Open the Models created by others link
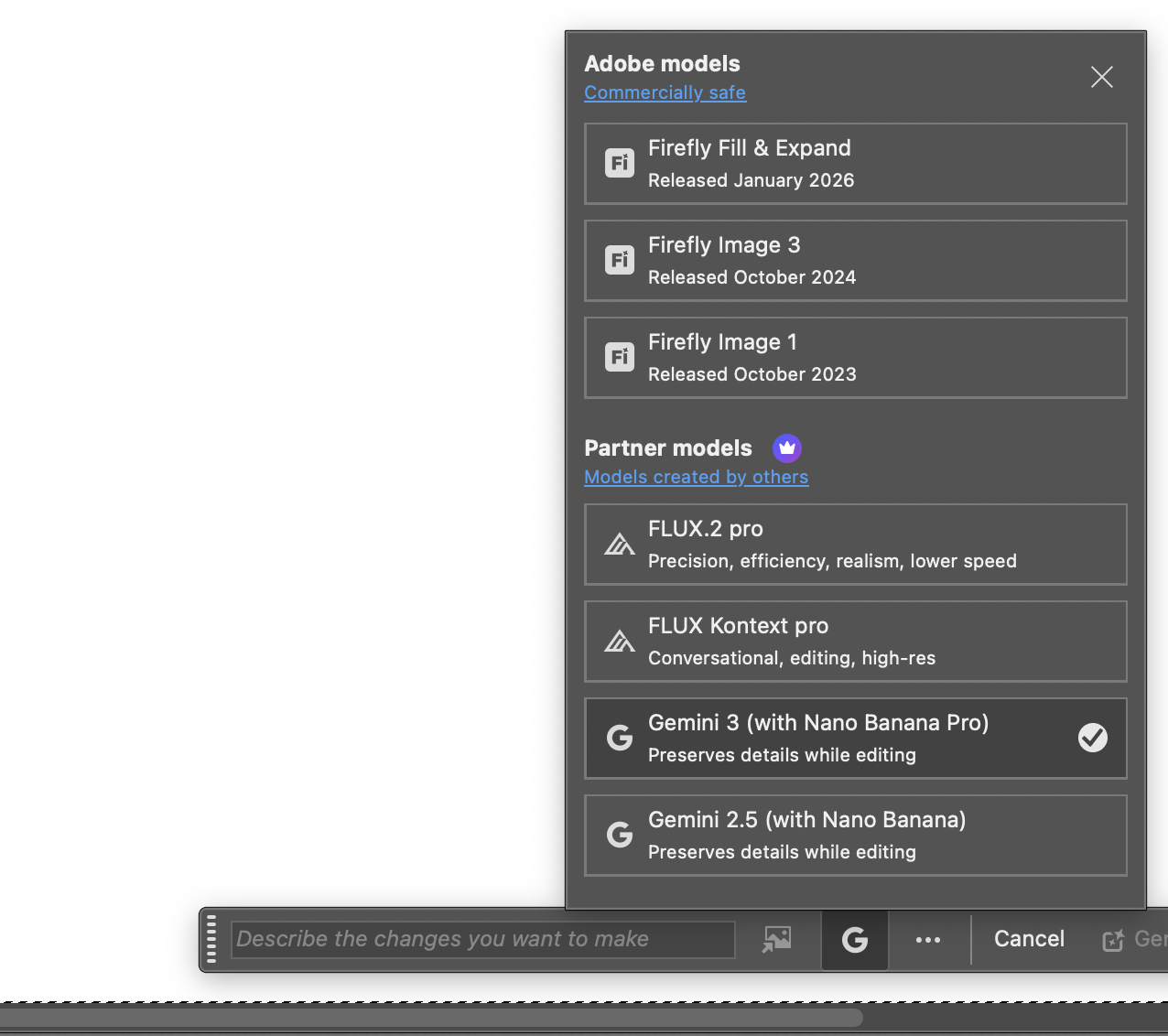The height and width of the screenshot is (1036, 1168). [x=697, y=477]
